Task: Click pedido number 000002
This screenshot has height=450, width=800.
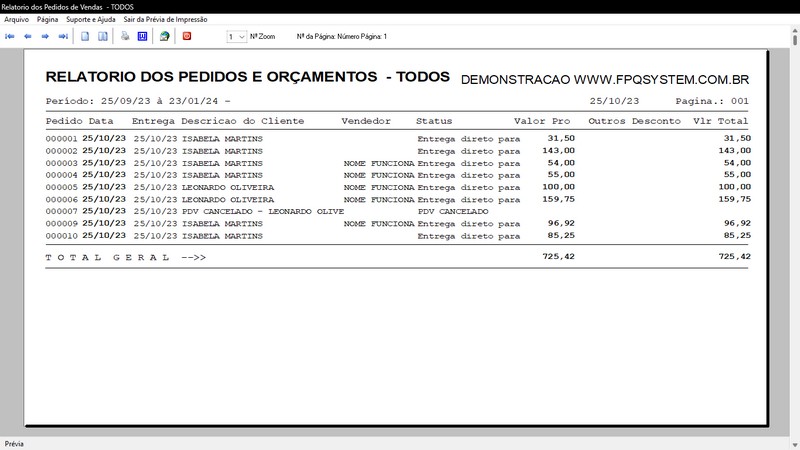Action: click(61, 152)
